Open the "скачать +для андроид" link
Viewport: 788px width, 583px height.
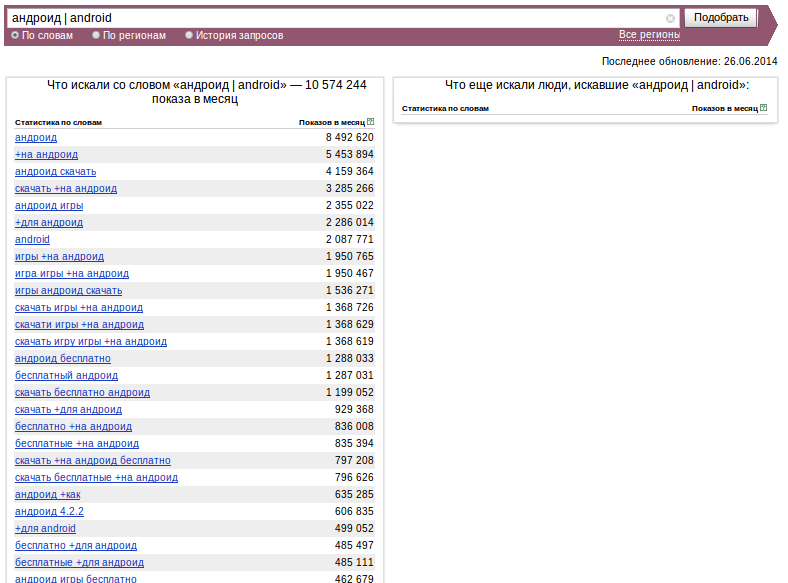[68, 410]
